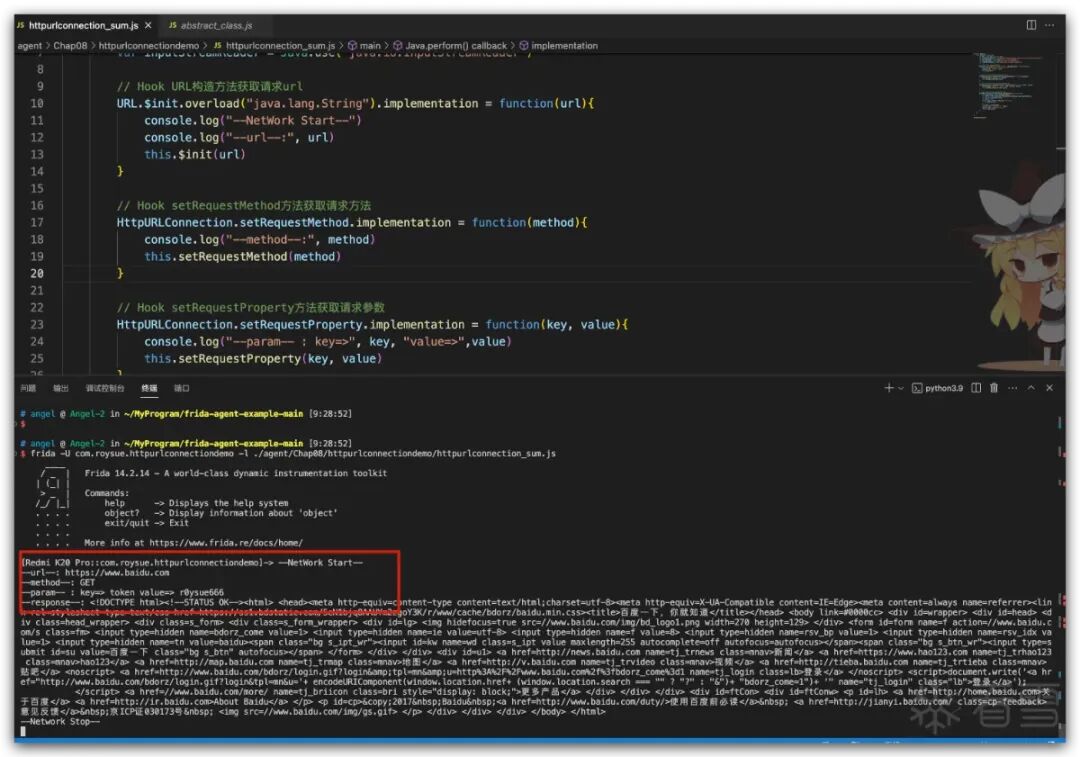Open the terminal panel's more actions ellipsis

[x=1012, y=388]
